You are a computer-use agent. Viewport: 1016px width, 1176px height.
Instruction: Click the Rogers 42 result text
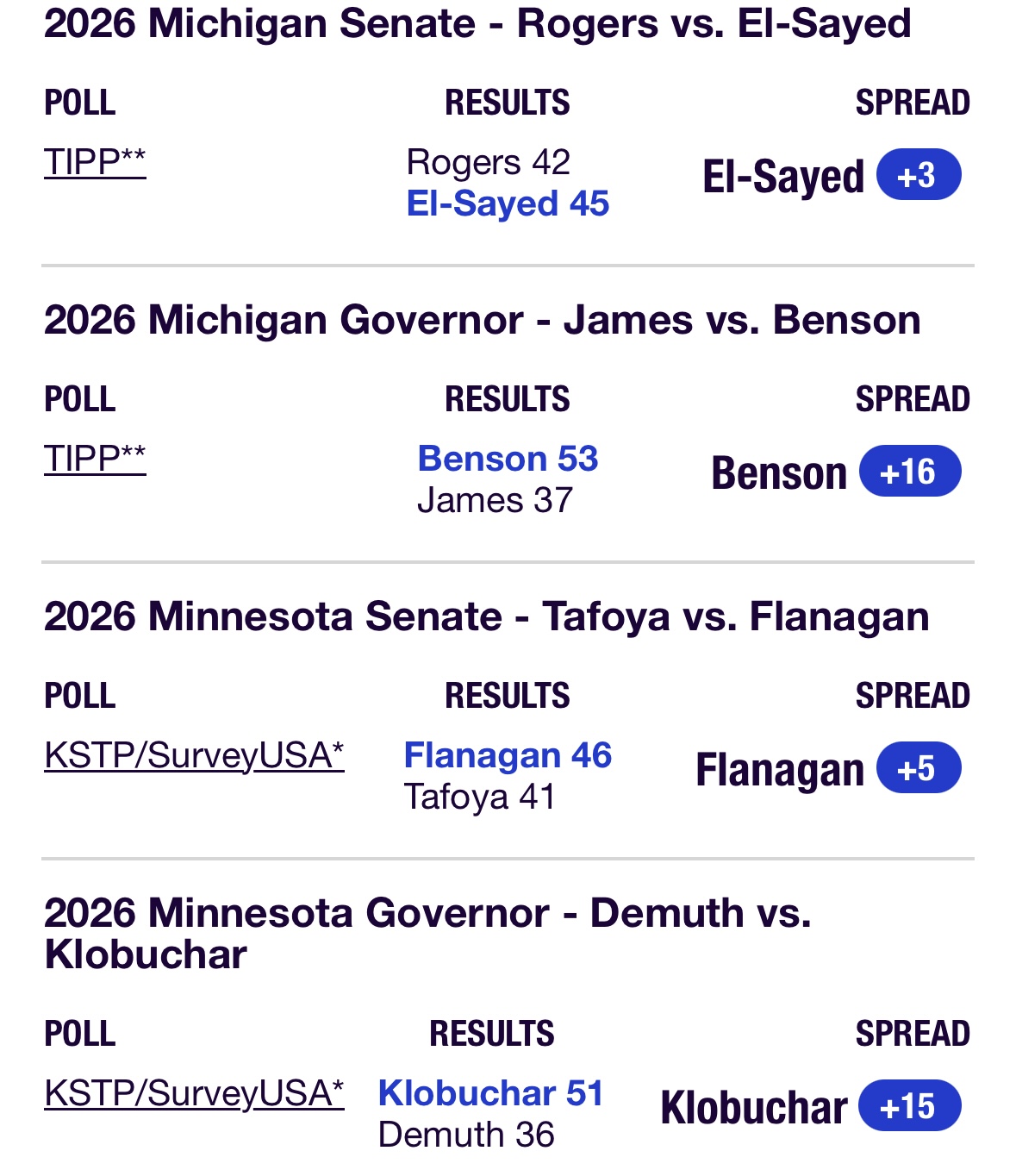point(489,162)
